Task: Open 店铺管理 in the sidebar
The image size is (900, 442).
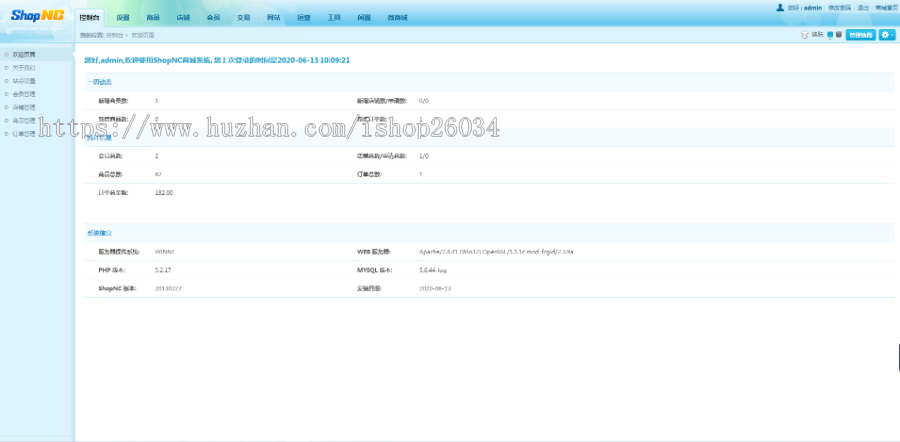Action: pyautogui.click(x=24, y=107)
